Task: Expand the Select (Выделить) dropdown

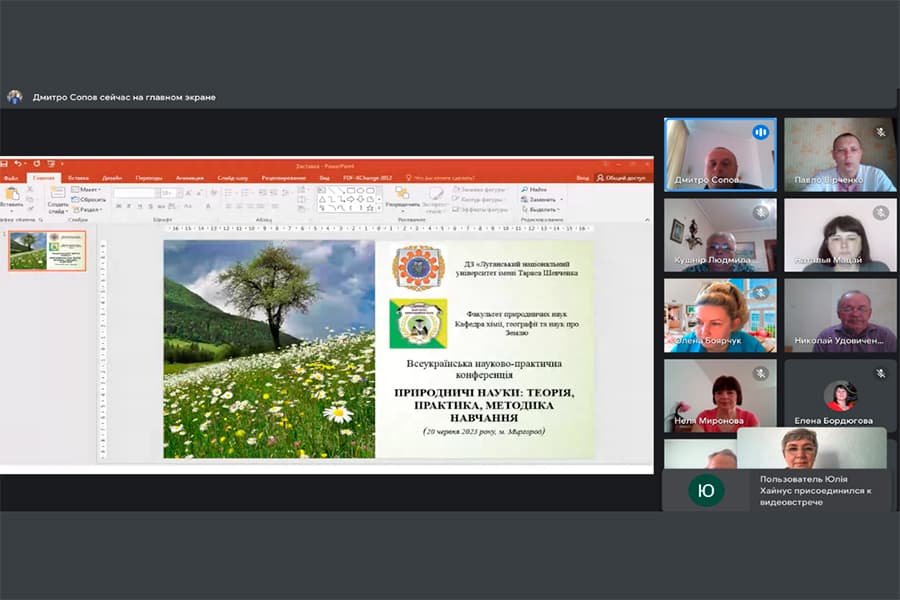Action: pyautogui.click(x=543, y=210)
